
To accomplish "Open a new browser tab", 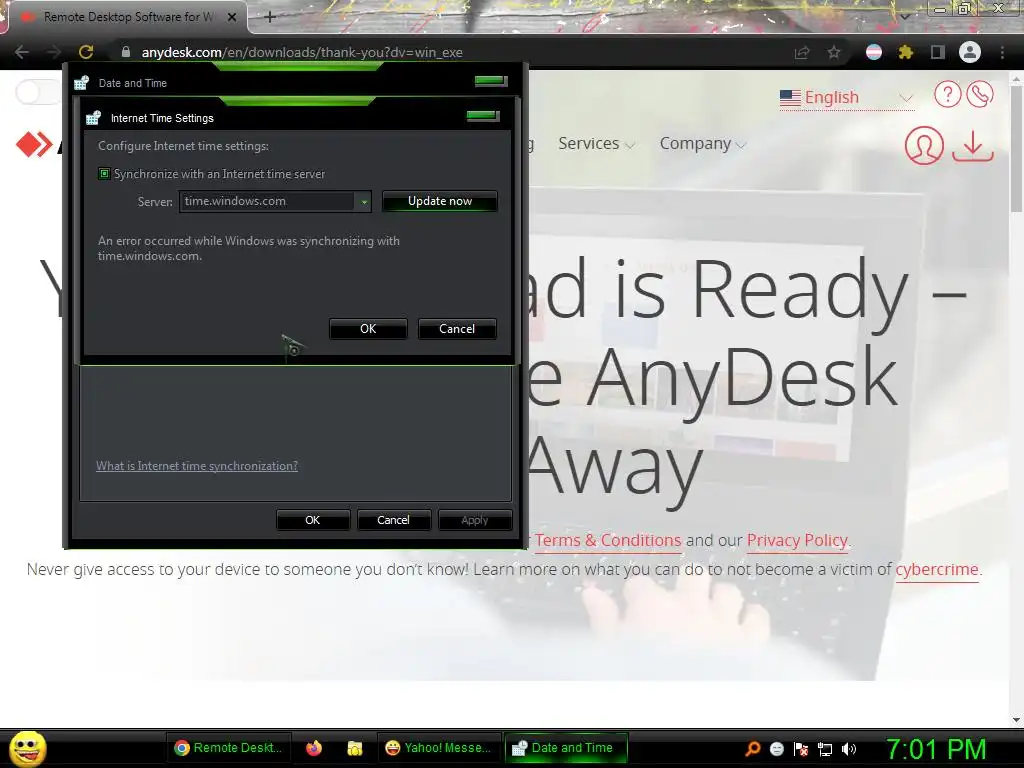I will coord(270,17).
